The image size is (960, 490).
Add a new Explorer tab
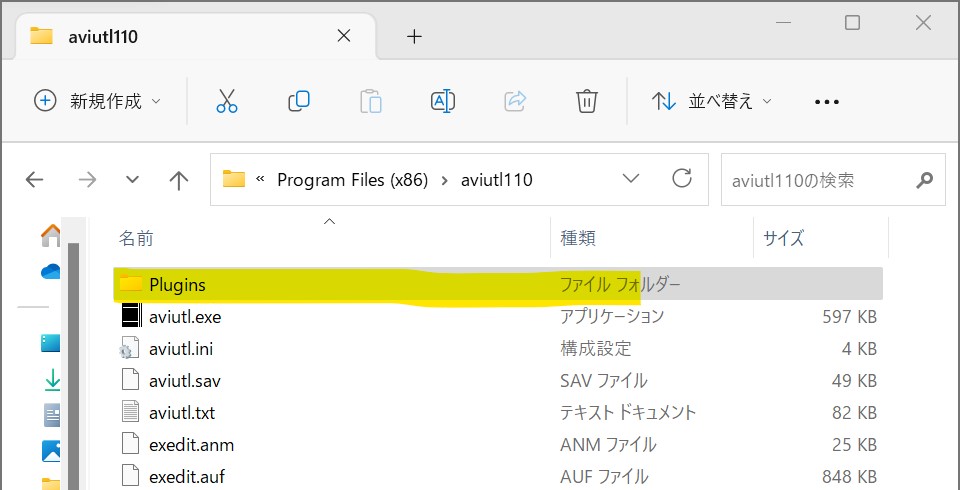pos(414,37)
